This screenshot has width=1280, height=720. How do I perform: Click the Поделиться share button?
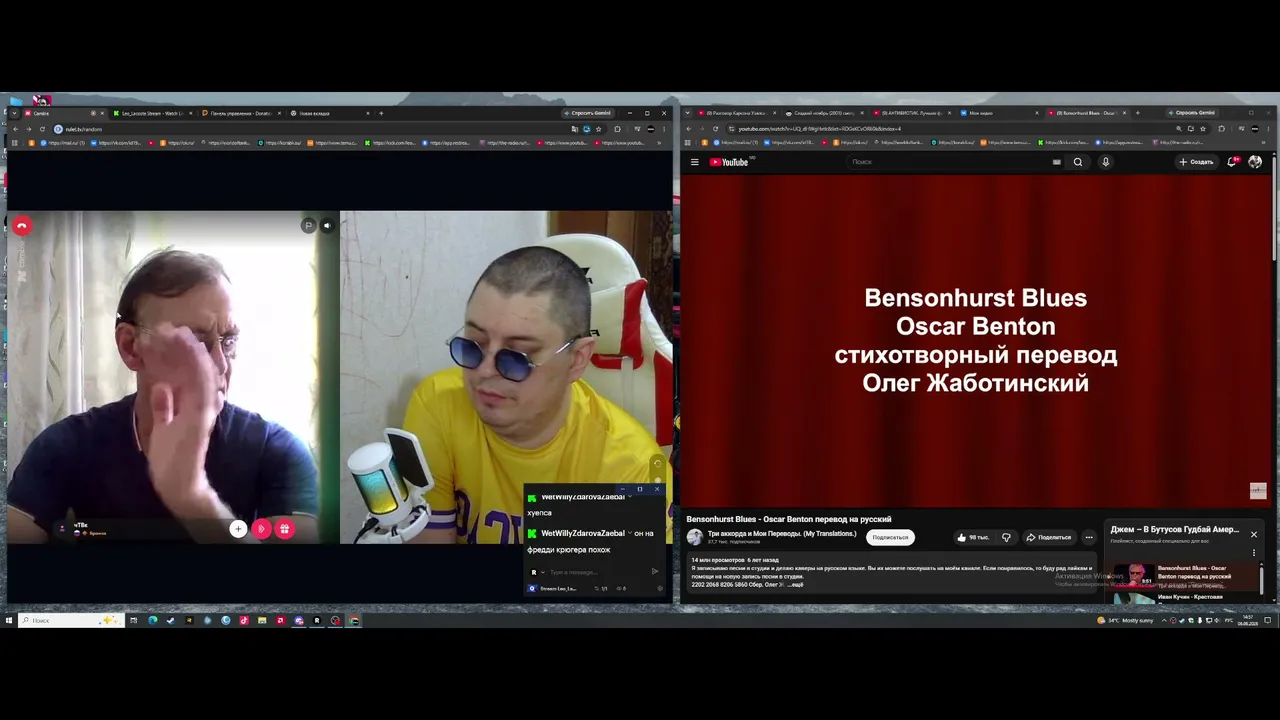pyautogui.click(x=1048, y=537)
